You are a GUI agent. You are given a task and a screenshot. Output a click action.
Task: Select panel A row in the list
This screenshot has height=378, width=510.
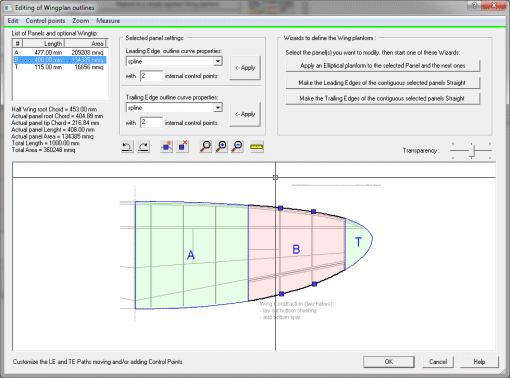pyautogui.click(x=59, y=52)
